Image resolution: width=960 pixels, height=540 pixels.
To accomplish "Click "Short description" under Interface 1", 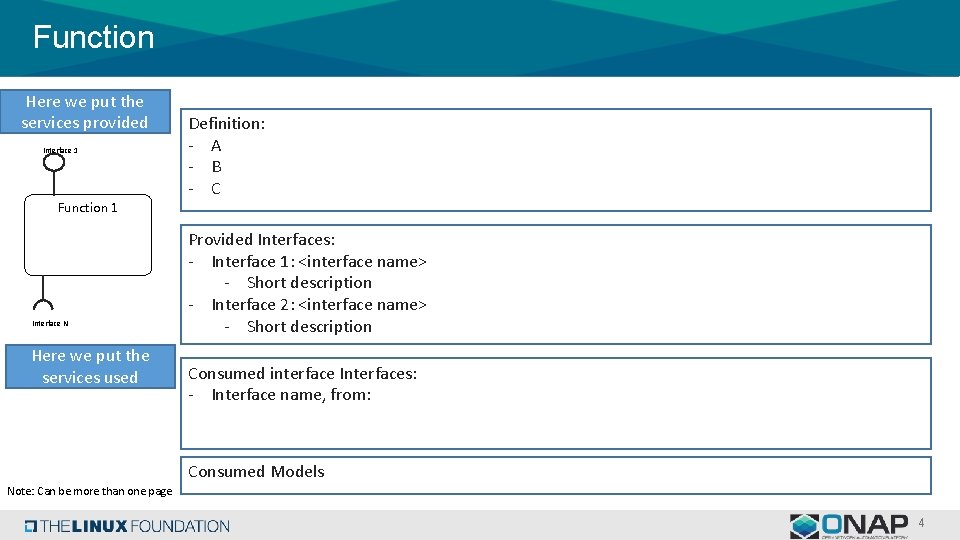I will point(309,283).
